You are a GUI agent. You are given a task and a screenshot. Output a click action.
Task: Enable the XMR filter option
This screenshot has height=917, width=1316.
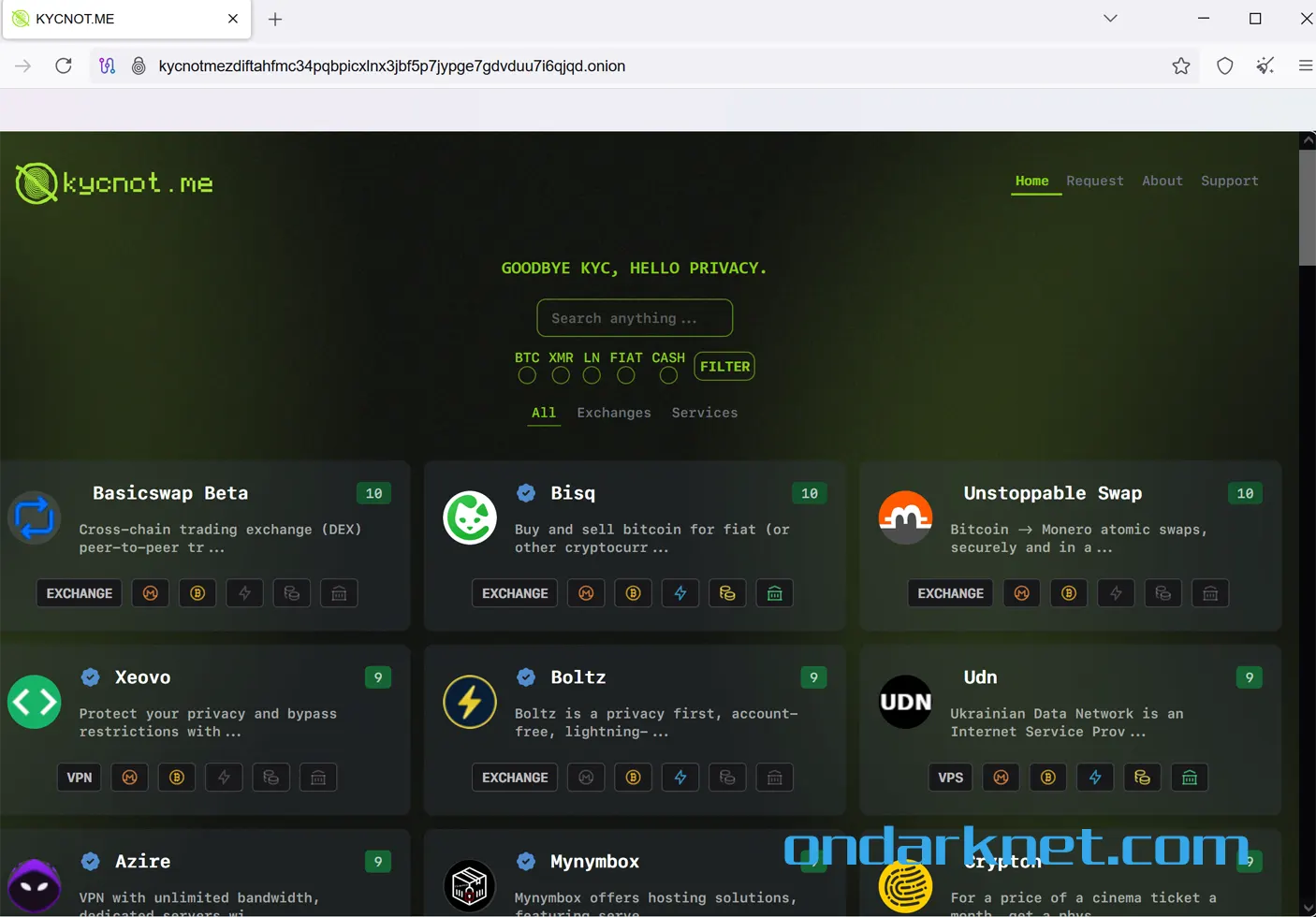point(561,374)
